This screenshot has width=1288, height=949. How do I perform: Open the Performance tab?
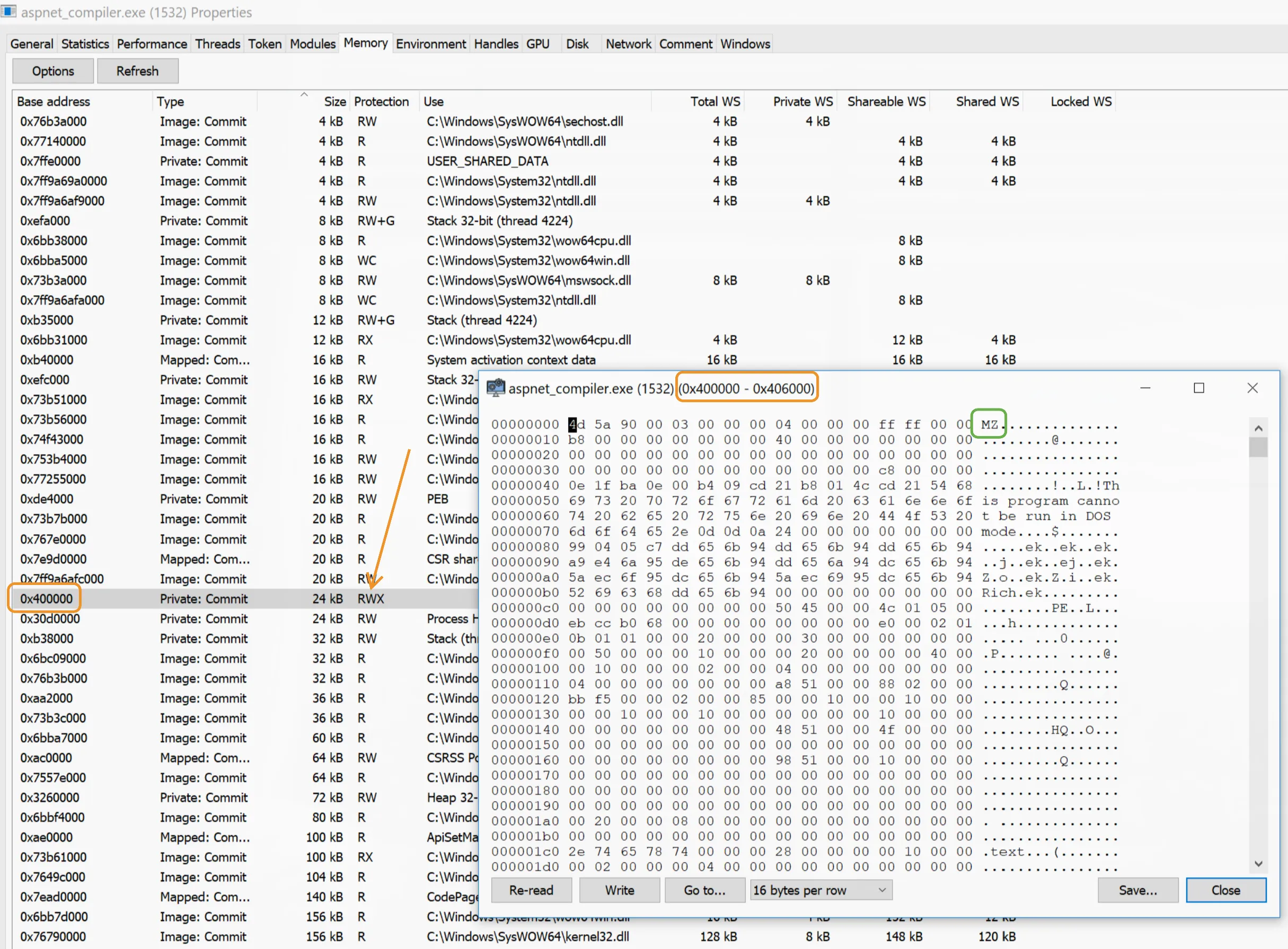(152, 43)
